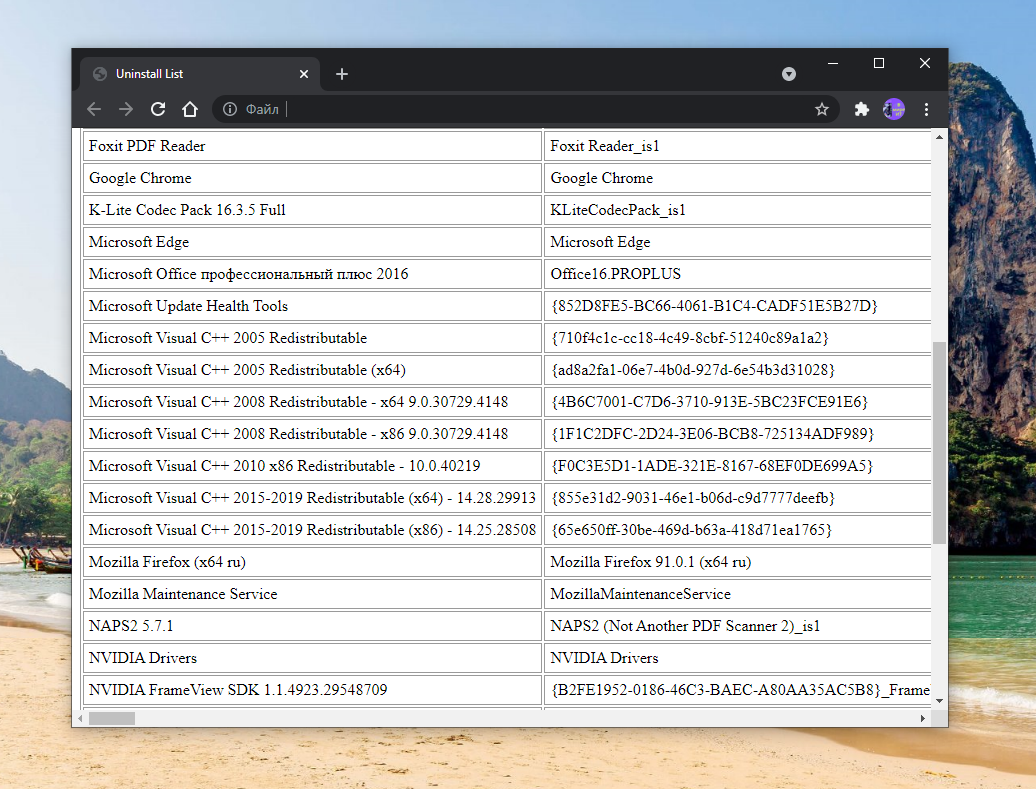Minimize the Chrome window
The height and width of the screenshot is (789, 1036).
833,63
